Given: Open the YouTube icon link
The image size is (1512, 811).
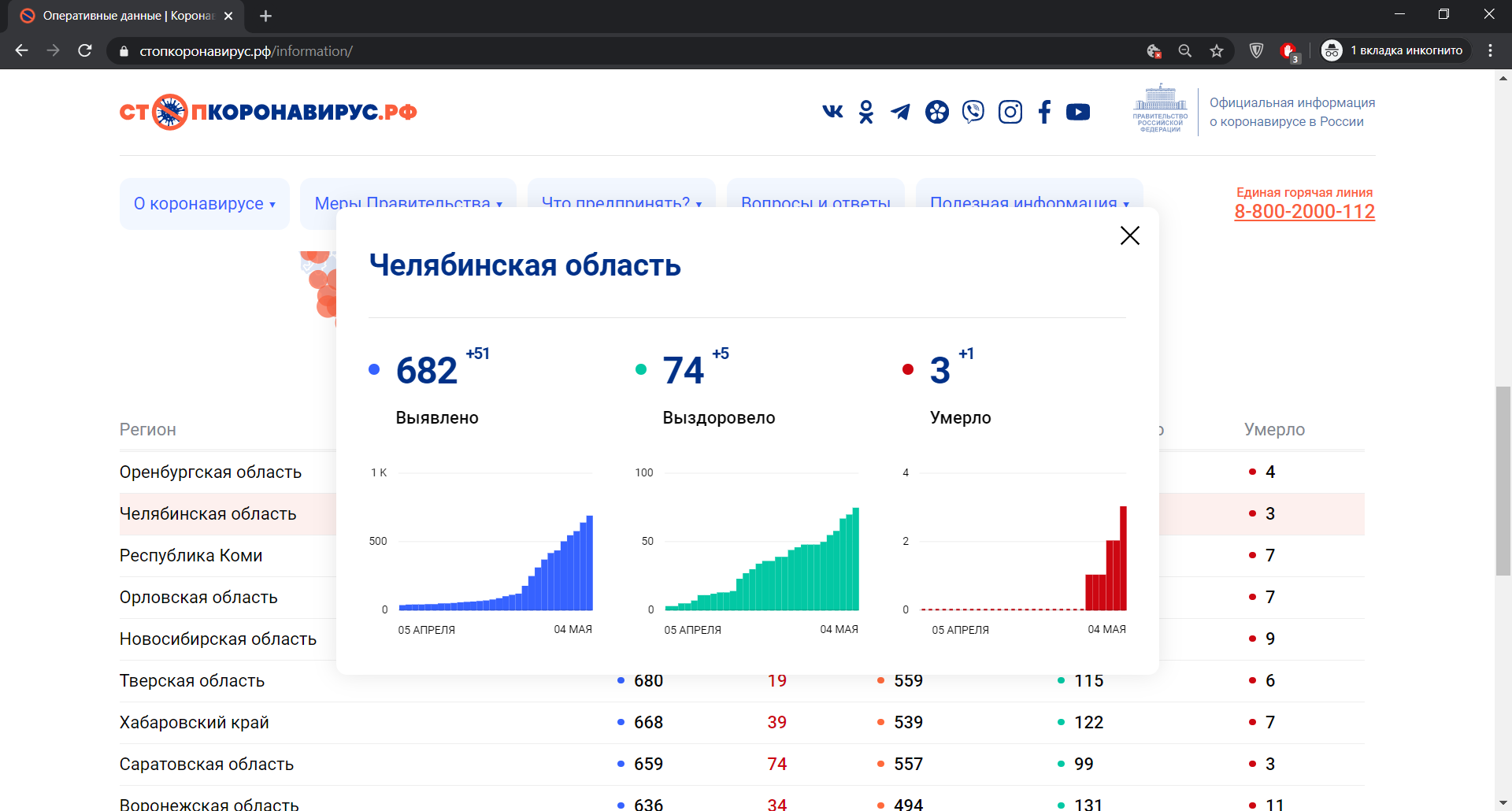Looking at the screenshot, I should [x=1078, y=112].
